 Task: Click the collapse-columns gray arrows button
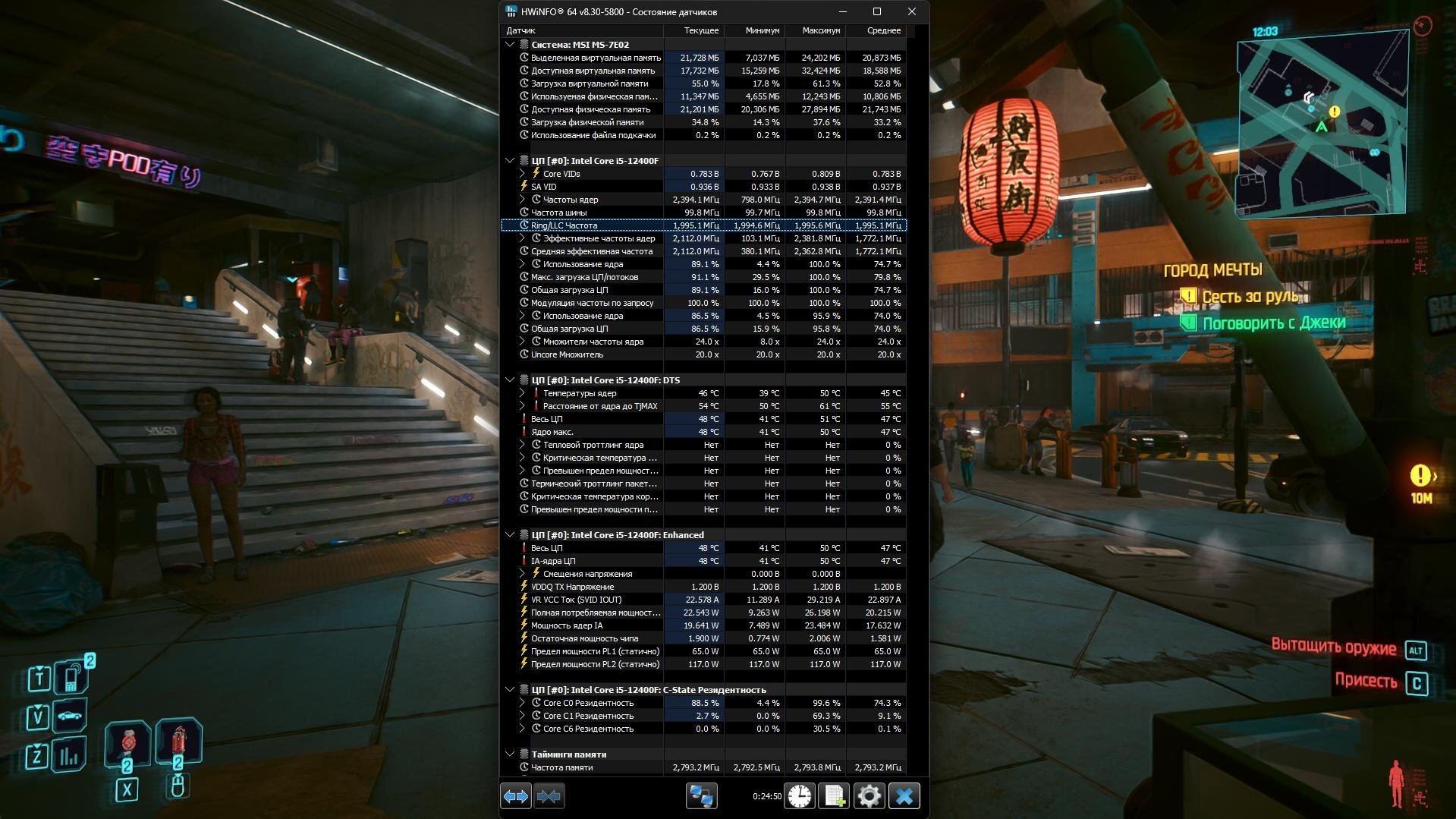pos(549,796)
